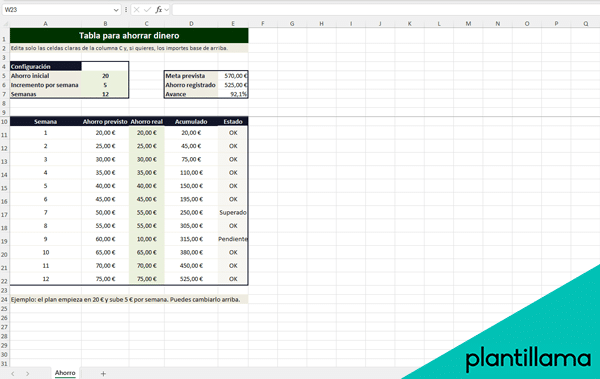Select column M header
The image size is (600, 379).
point(468,24)
